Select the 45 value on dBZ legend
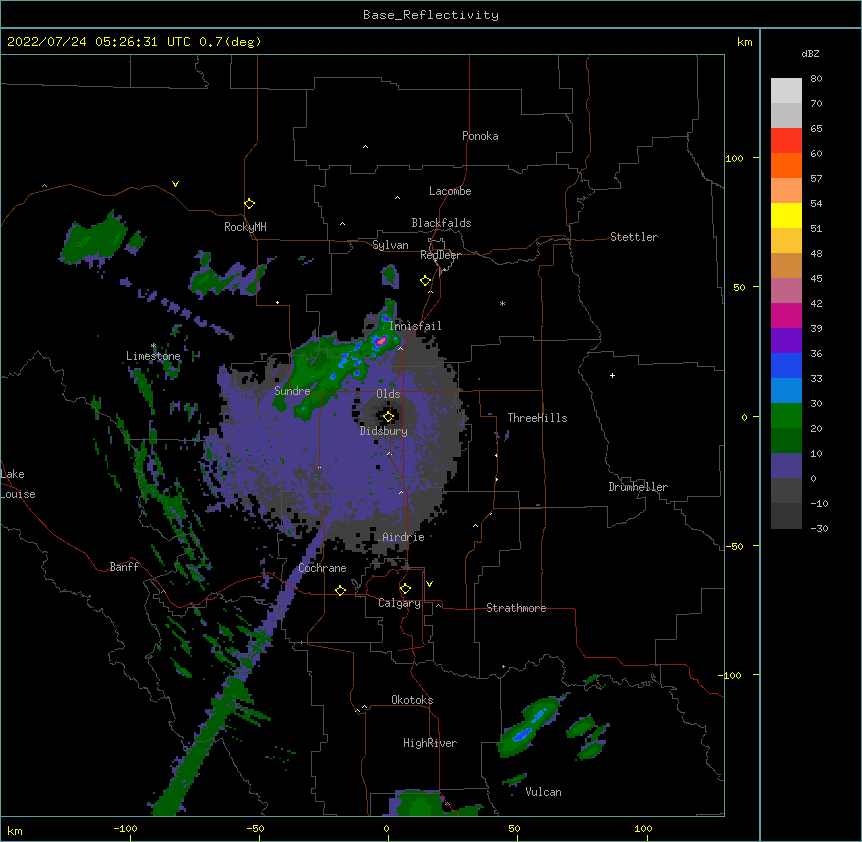Viewport: 862px width, 842px height. (816, 279)
